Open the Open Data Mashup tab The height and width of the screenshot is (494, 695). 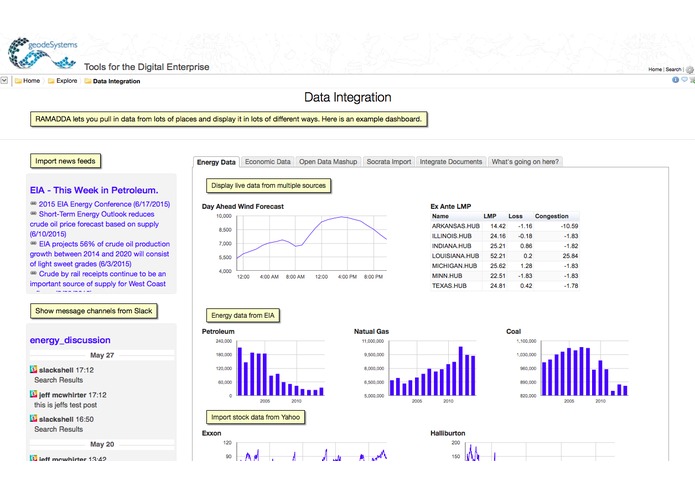click(328, 162)
